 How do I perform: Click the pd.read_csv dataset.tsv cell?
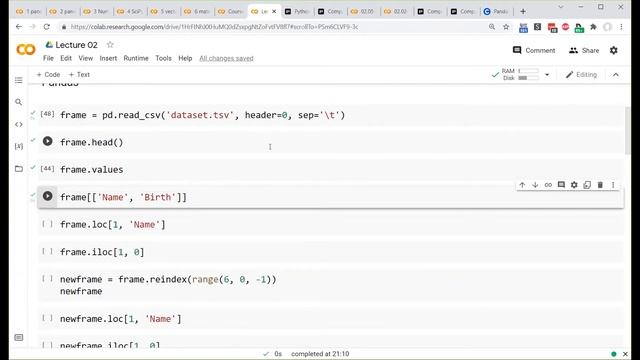coord(331,115)
